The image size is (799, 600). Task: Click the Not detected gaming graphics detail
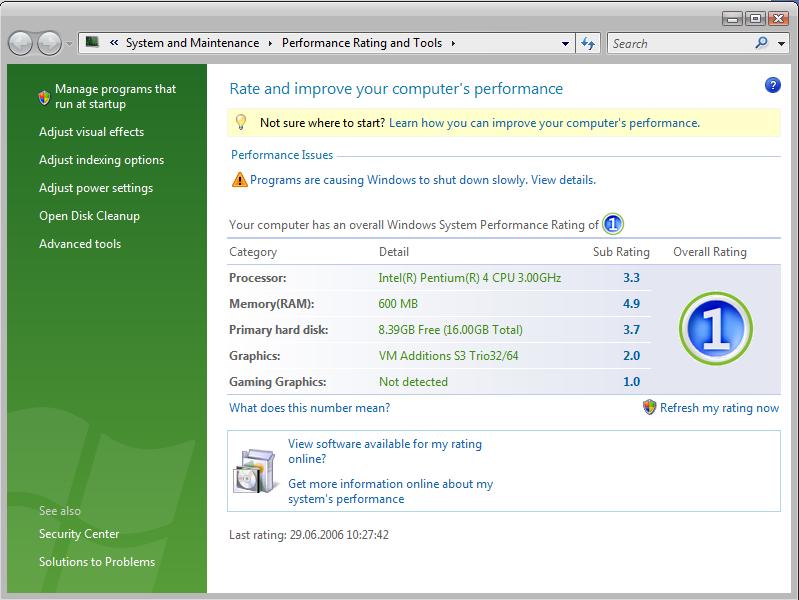pyautogui.click(x=413, y=382)
